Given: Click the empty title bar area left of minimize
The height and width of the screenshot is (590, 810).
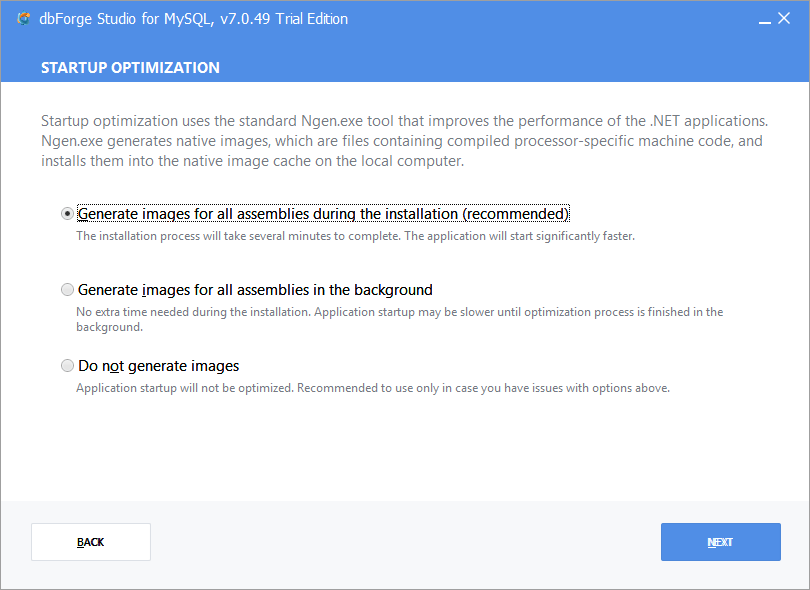Looking at the screenshot, I should (x=550, y=19).
